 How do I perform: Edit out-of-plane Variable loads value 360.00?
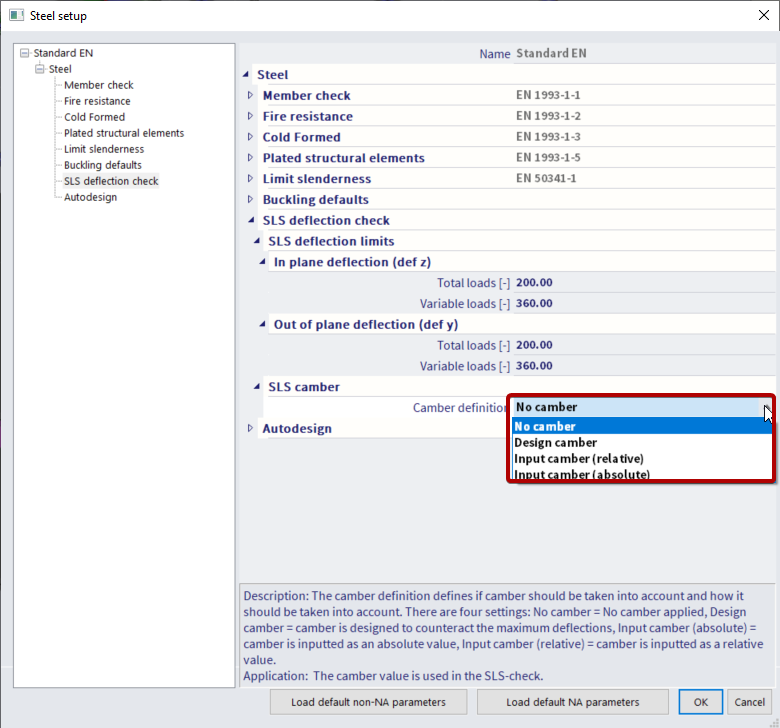coord(535,366)
